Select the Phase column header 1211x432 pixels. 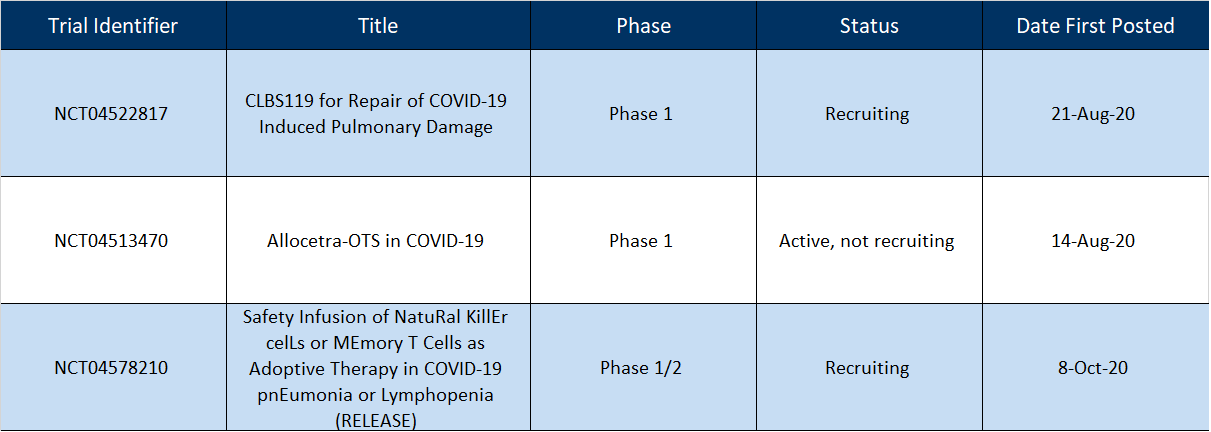pyautogui.click(x=643, y=26)
